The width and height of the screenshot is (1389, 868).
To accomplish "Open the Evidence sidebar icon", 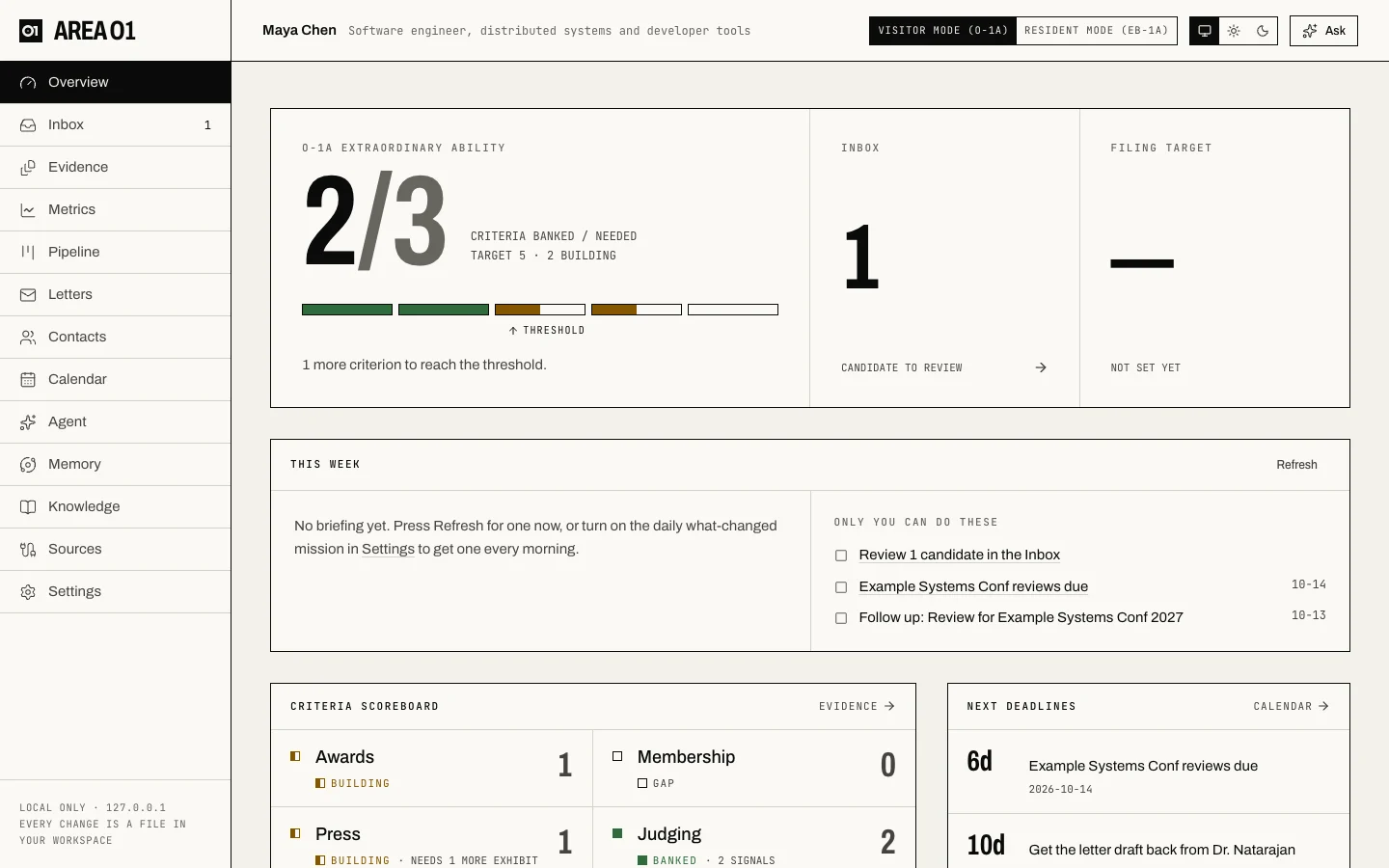I will (28, 167).
